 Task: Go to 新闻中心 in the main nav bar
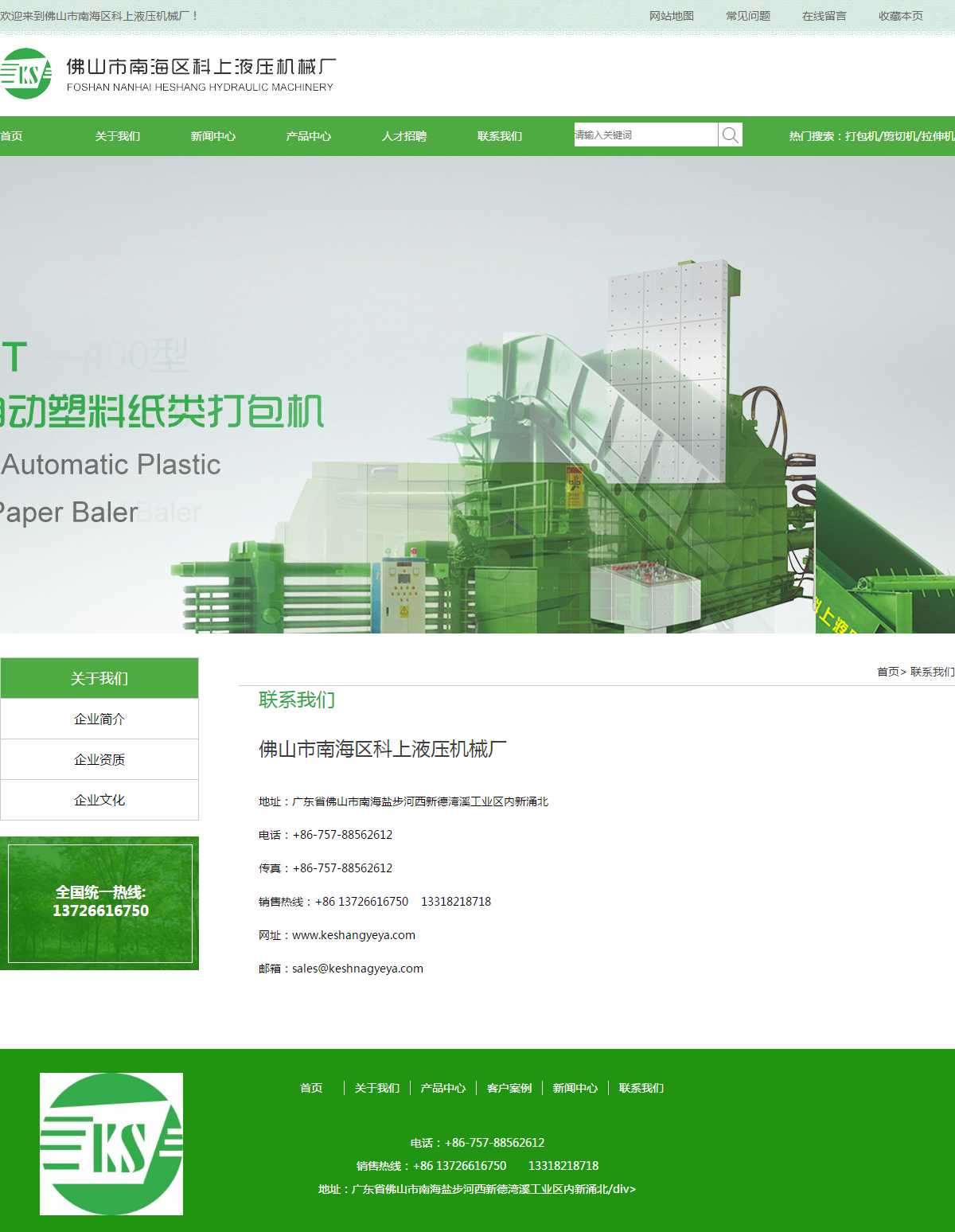click(213, 136)
